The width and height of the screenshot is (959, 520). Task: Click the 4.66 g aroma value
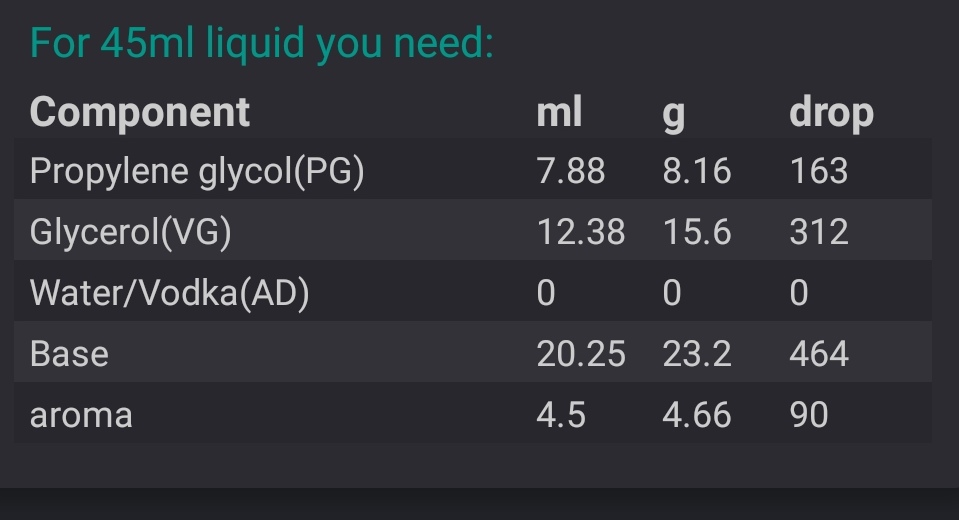[697, 415]
